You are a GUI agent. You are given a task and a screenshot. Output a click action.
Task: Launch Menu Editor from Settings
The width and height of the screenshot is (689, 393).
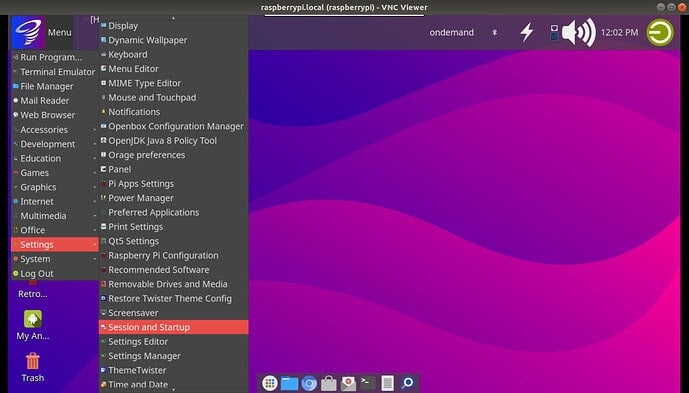174,69
